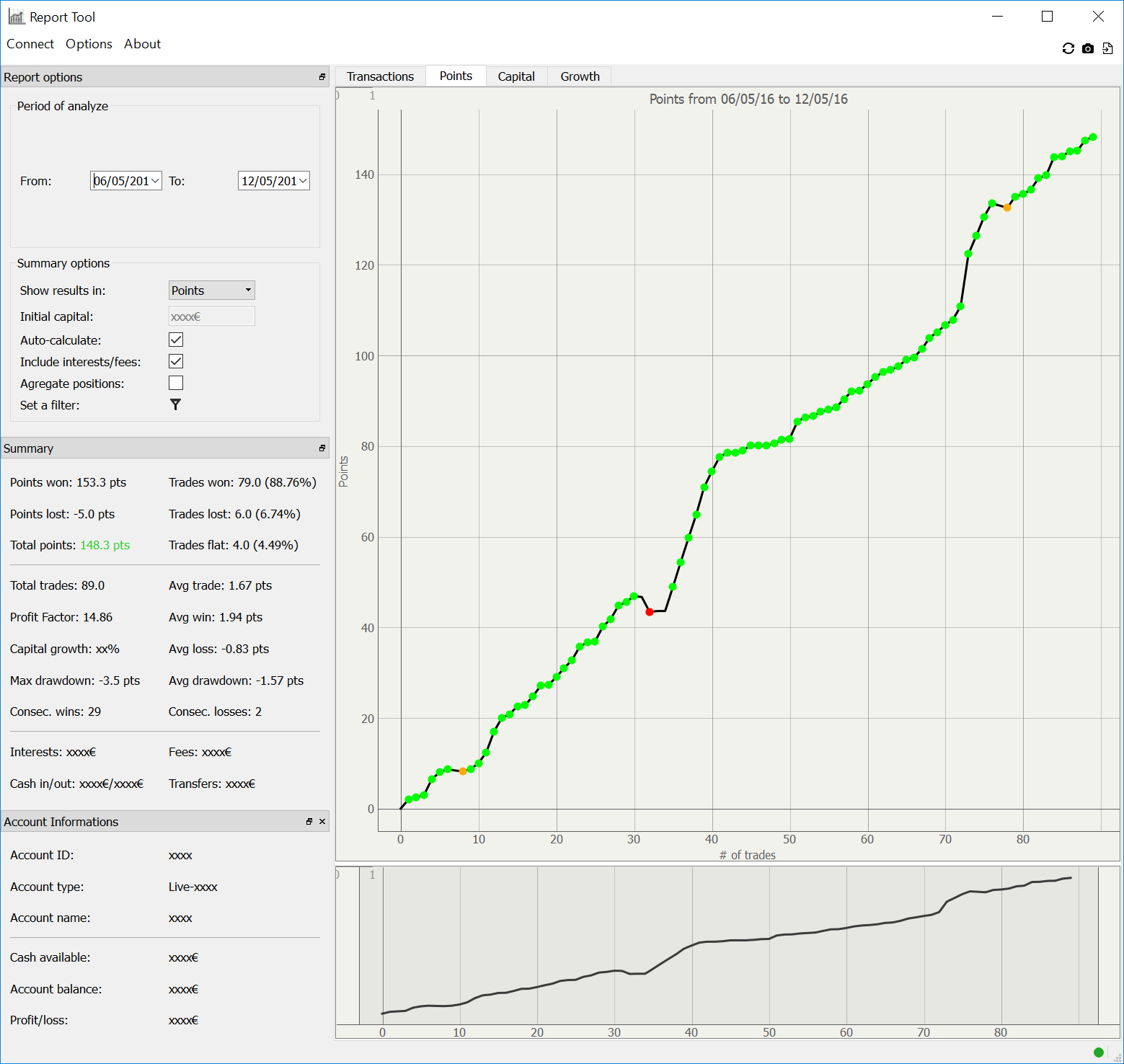Minimize the Report Tool window
Screen dimensions: 1124x1064
[998, 17]
